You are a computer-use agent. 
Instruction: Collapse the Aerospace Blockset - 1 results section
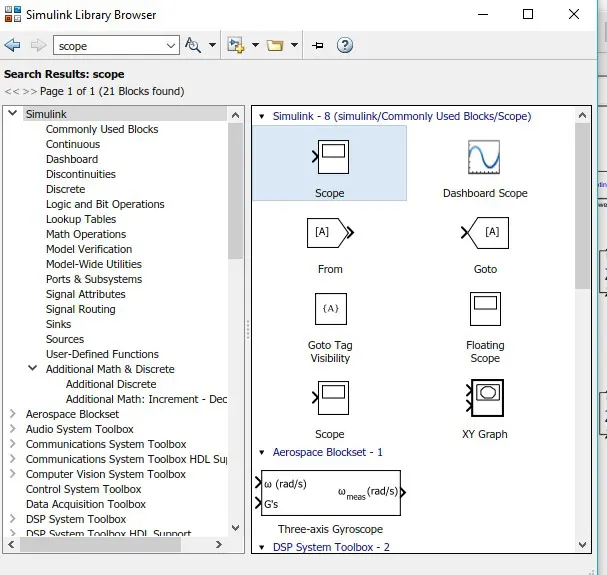tap(262, 452)
